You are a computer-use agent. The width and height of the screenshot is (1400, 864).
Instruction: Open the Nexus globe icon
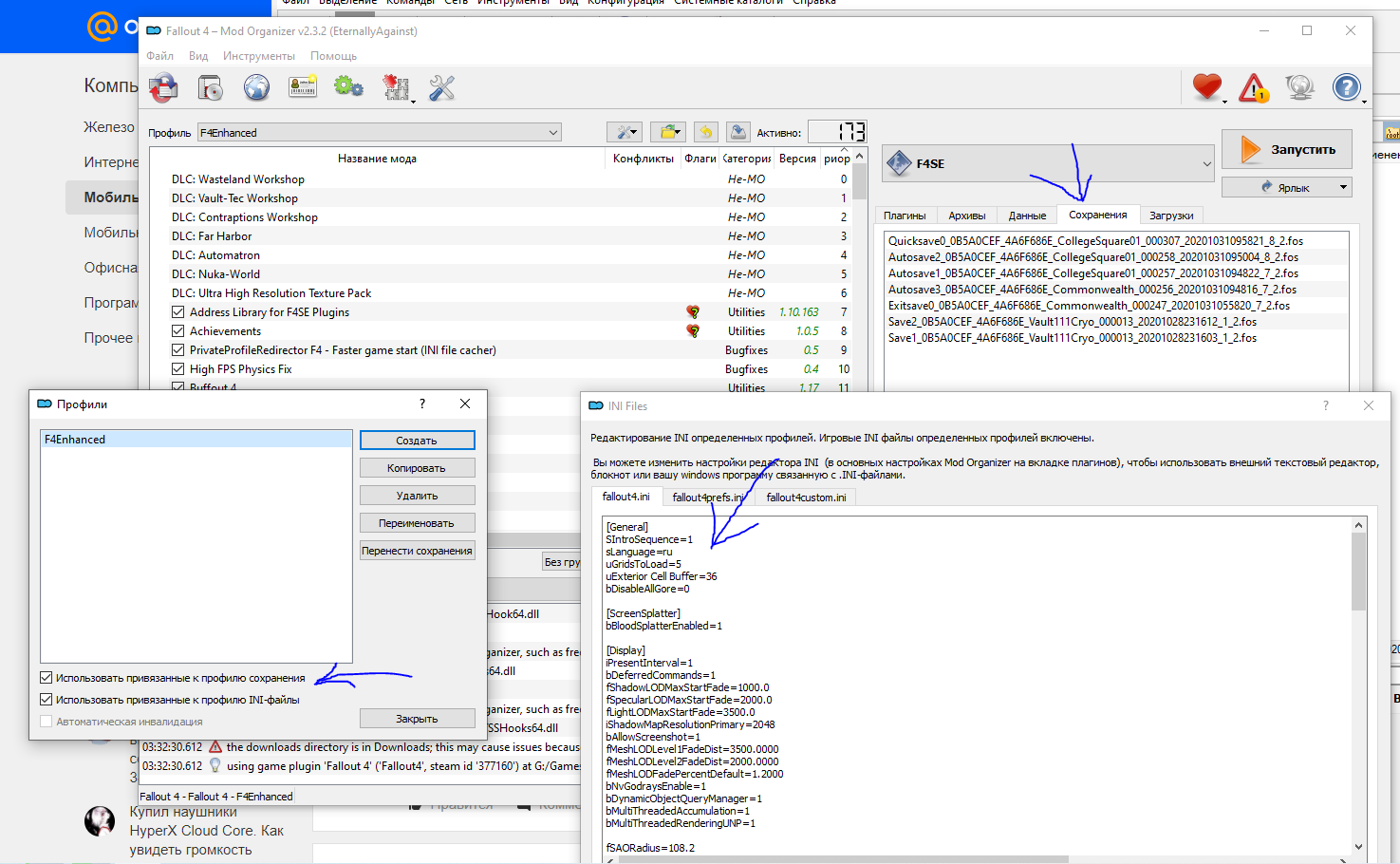(256, 87)
